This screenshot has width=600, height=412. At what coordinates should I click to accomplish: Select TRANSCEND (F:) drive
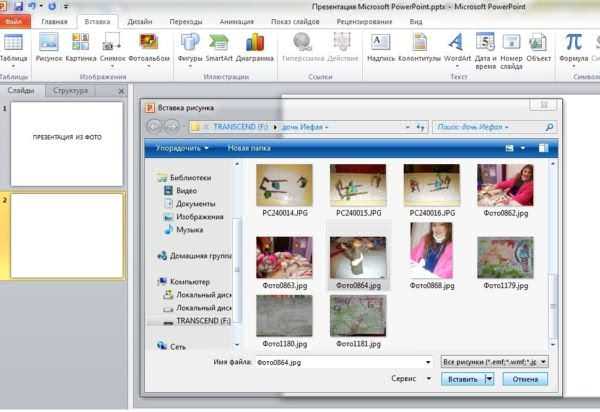click(198, 321)
